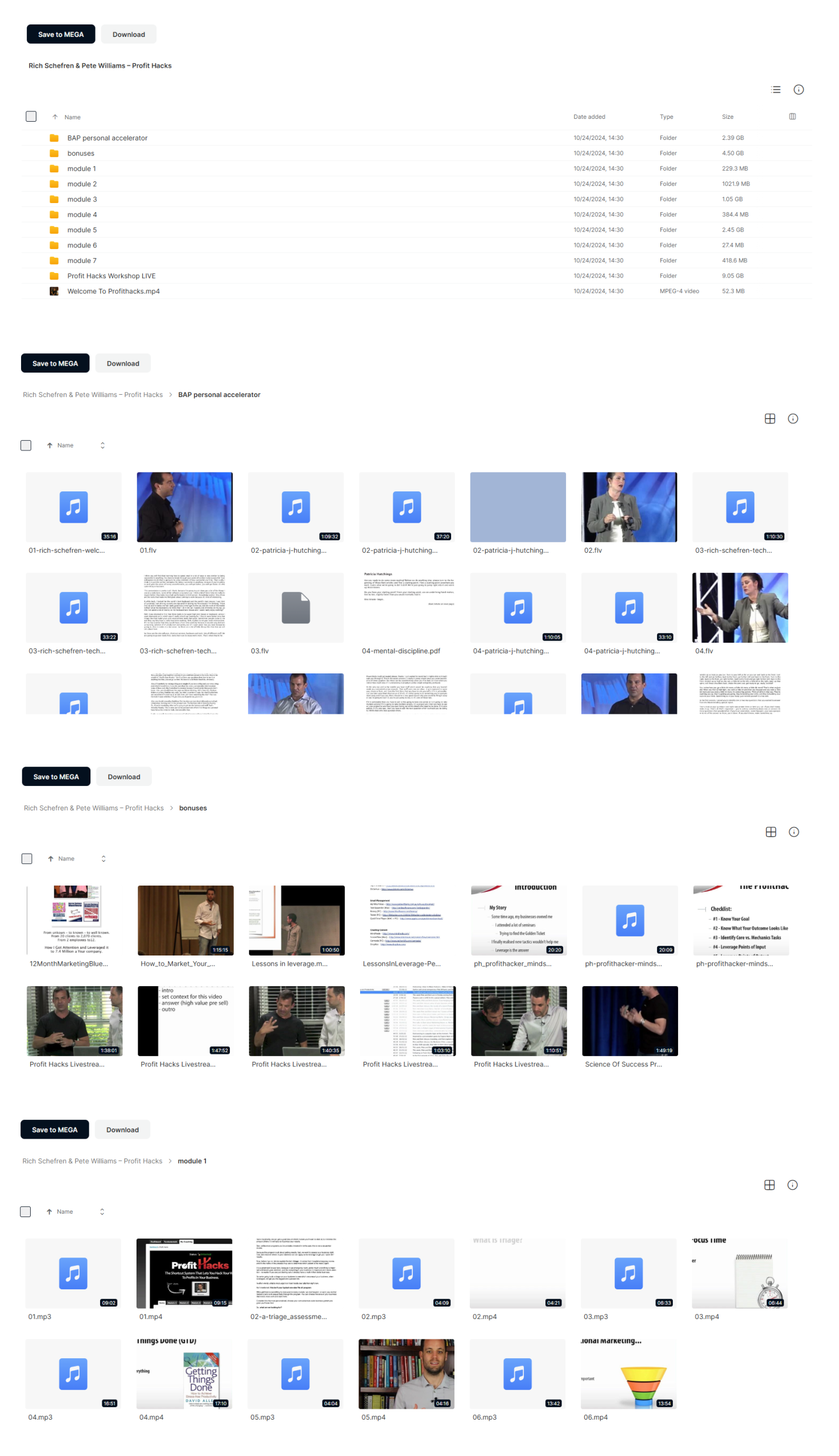Click the audio icon with 1:09:32 duration
This screenshot has height=1456, width=839.
(296, 507)
